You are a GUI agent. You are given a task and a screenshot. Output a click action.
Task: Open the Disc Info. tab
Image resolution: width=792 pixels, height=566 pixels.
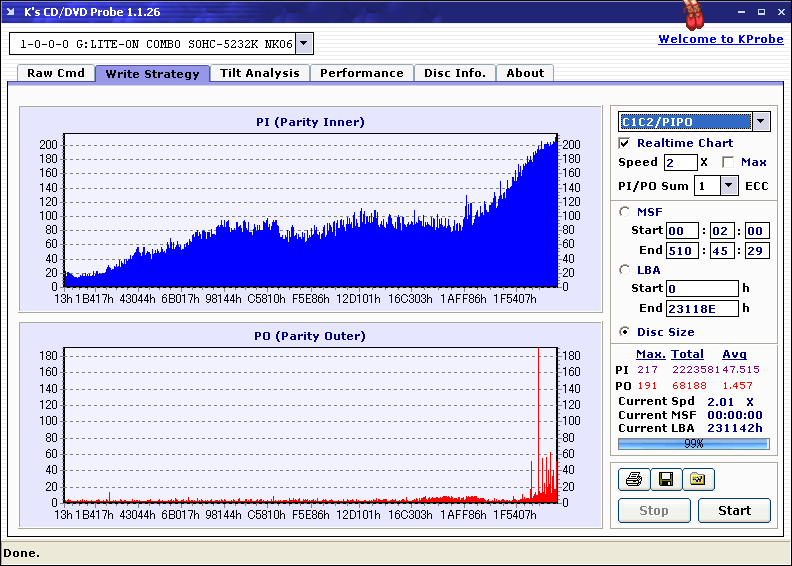pos(454,73)
